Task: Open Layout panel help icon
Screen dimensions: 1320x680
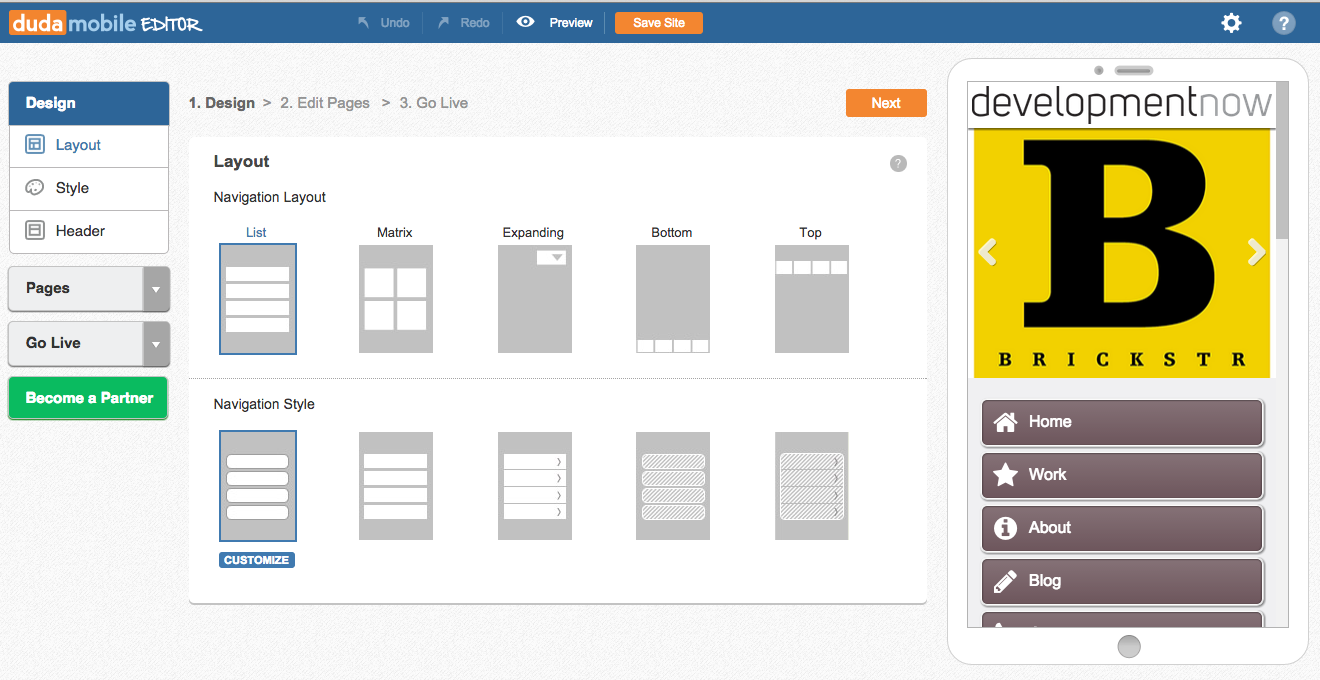Action: (x=898, y=164)
